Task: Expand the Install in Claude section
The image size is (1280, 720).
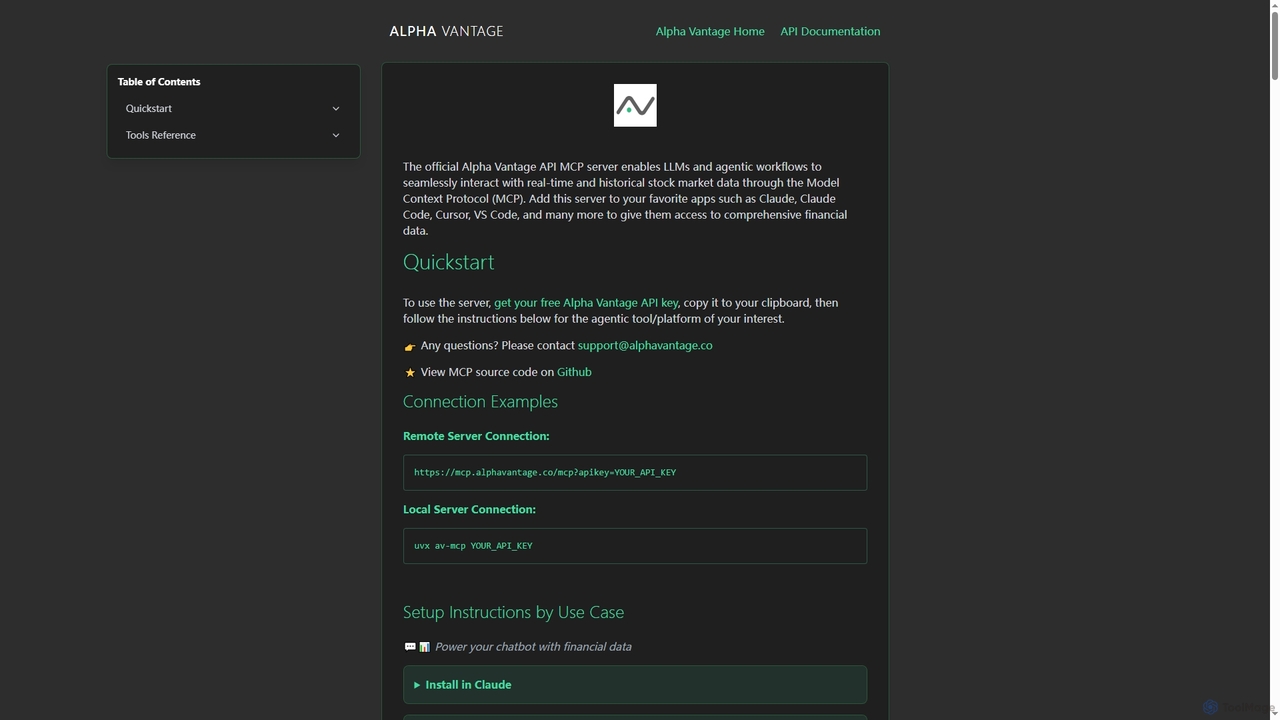Action: coord(635,685)
